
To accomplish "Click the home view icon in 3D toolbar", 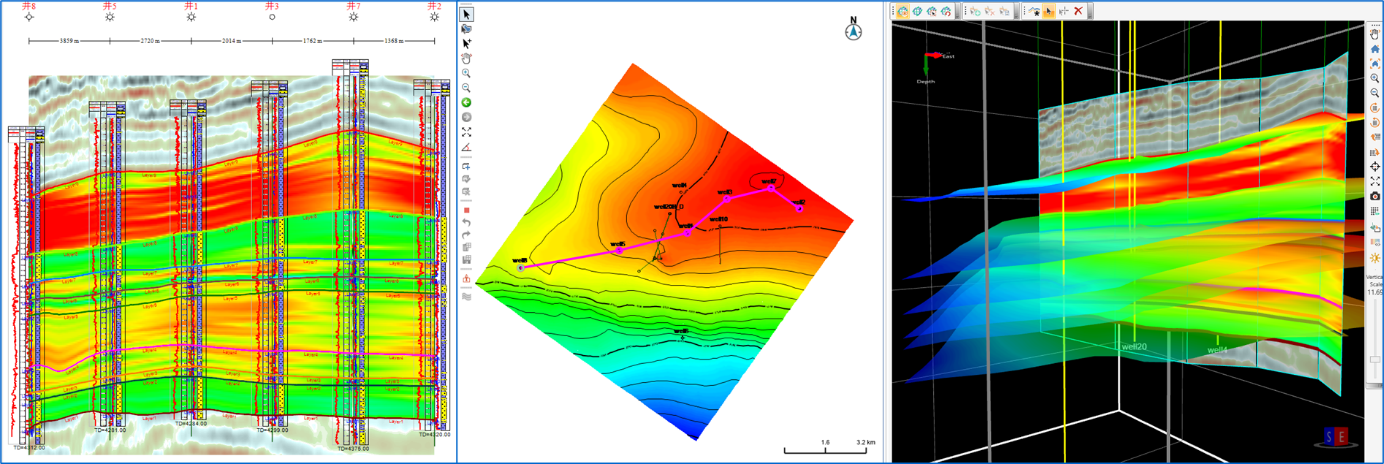I will (1376, 49).
